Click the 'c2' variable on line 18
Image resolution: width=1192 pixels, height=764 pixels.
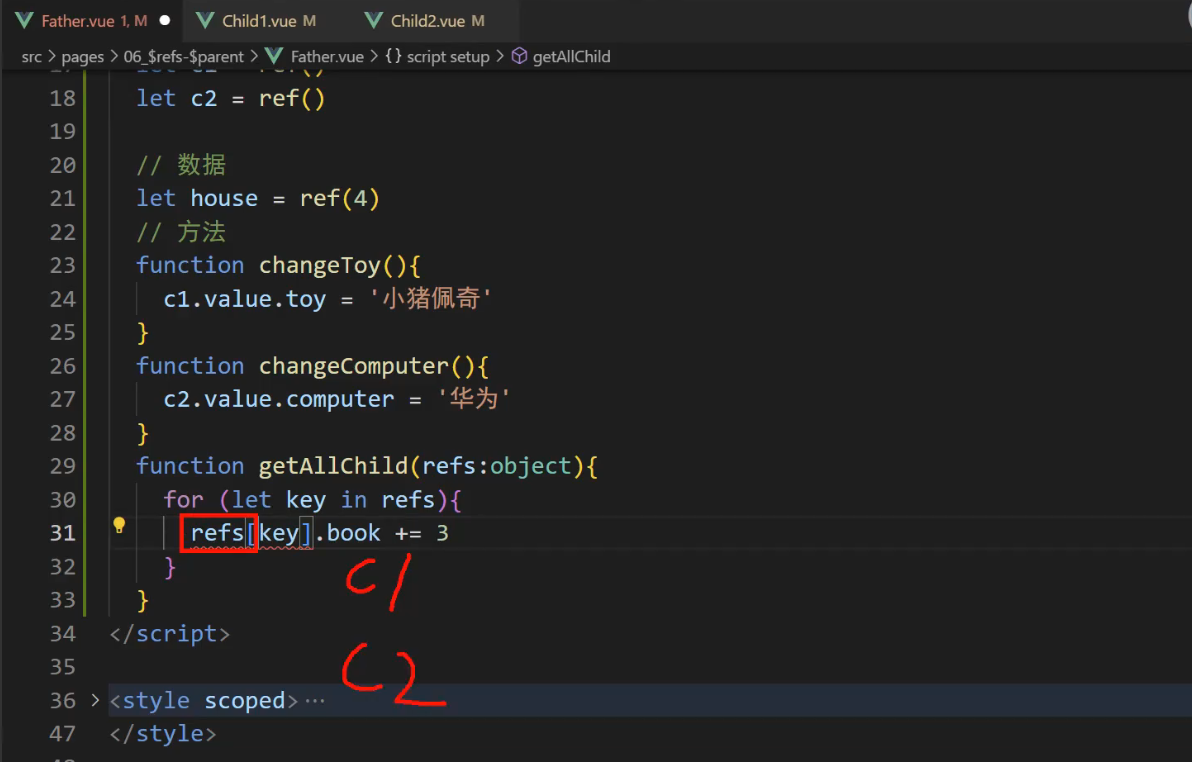click(204, 99)
